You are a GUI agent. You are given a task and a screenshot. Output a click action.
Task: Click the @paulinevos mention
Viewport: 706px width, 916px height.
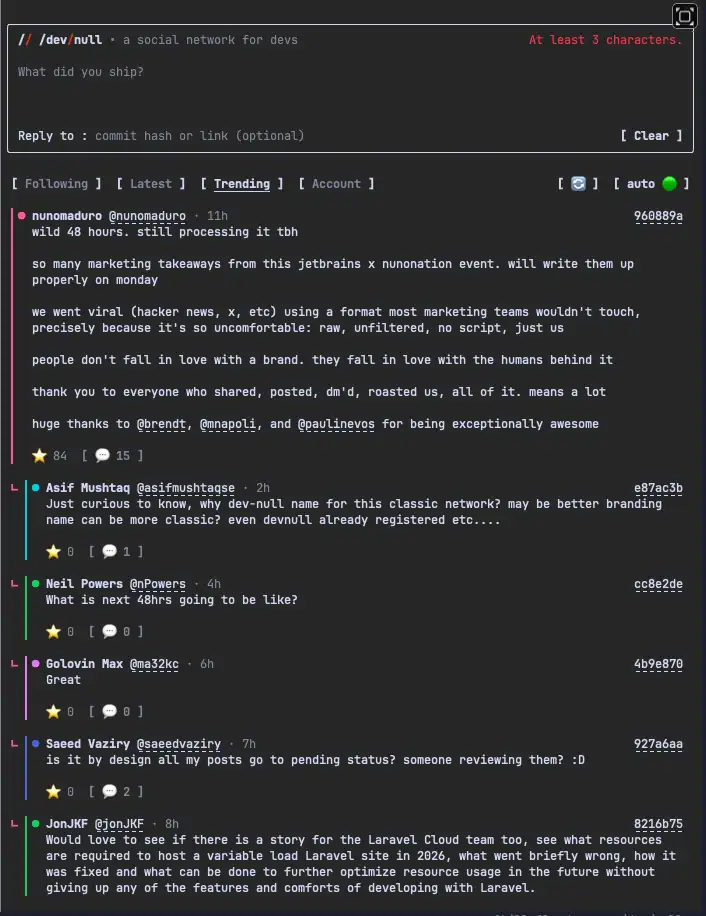[x=336, y=424]
